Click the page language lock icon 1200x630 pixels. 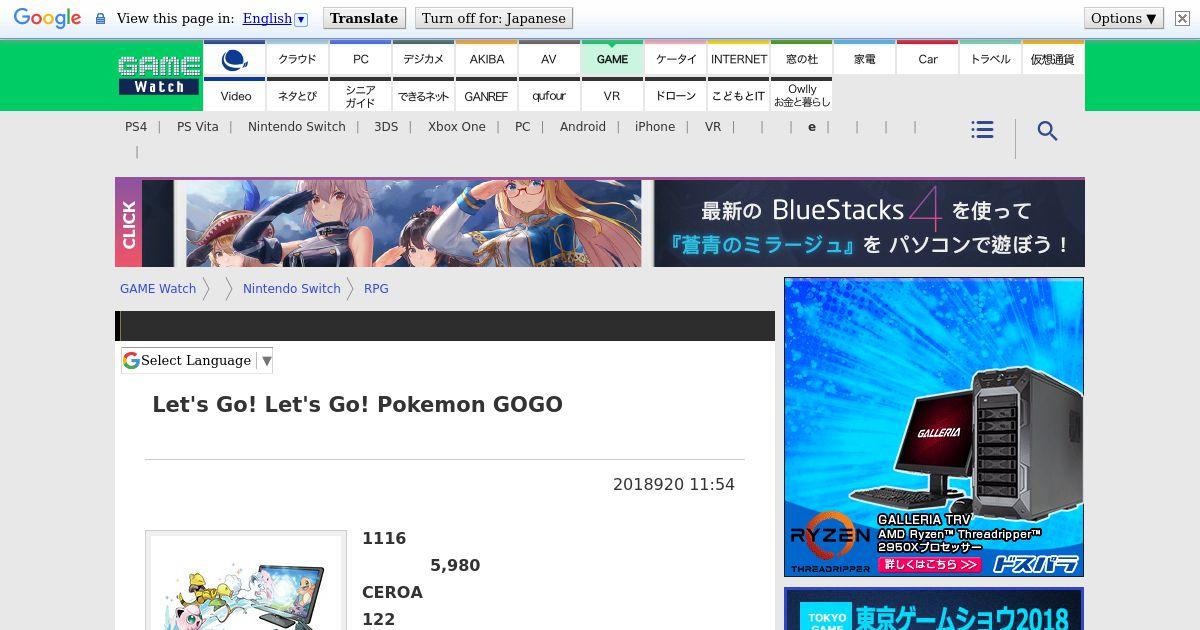point(100,19)
